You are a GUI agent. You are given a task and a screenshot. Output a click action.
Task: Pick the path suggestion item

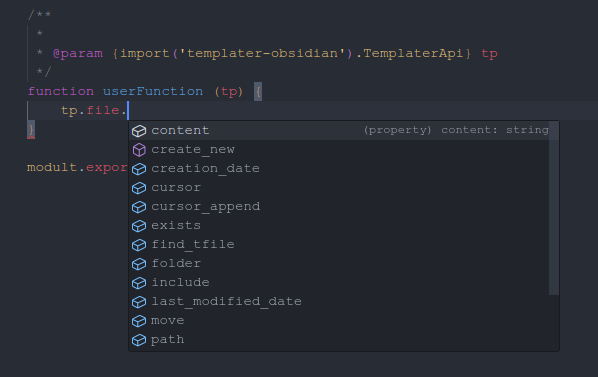339,340
